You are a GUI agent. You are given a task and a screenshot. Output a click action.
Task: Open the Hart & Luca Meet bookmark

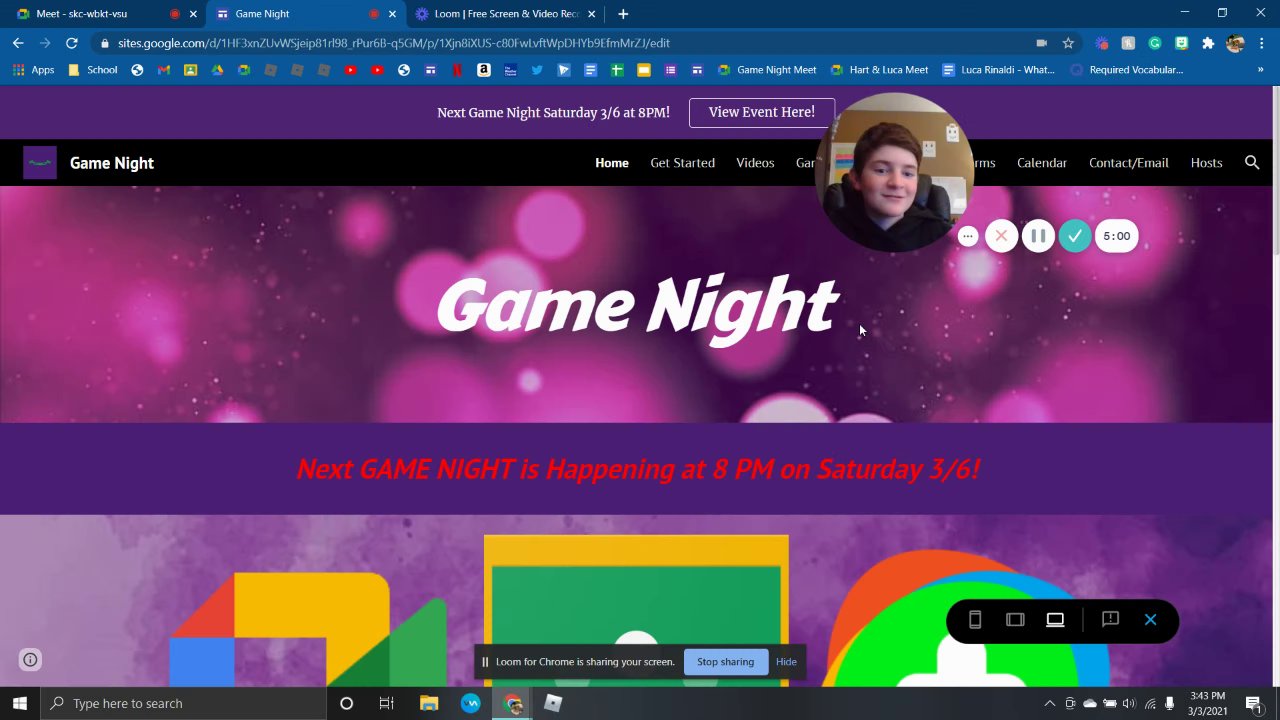[879, 70]
